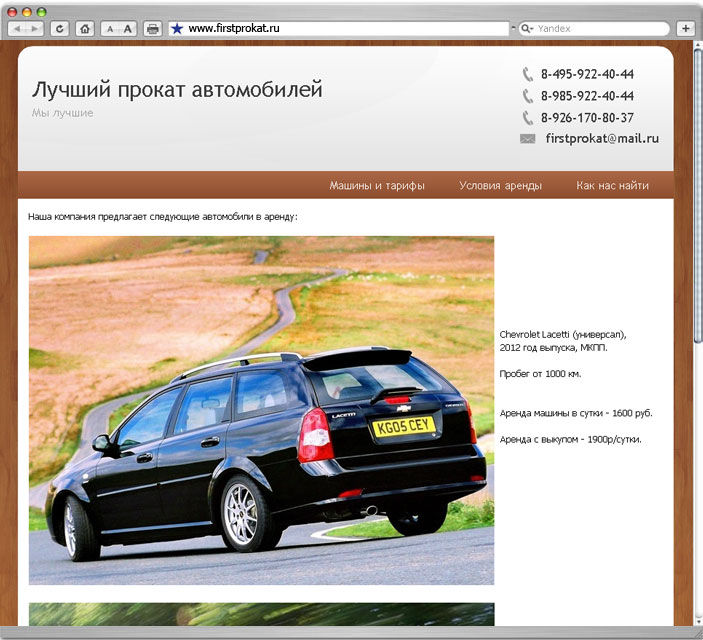The height and width of the screenshot is (640, 703).
Task: Open the Машины и тарифы menu item
Action: [377, 185]
